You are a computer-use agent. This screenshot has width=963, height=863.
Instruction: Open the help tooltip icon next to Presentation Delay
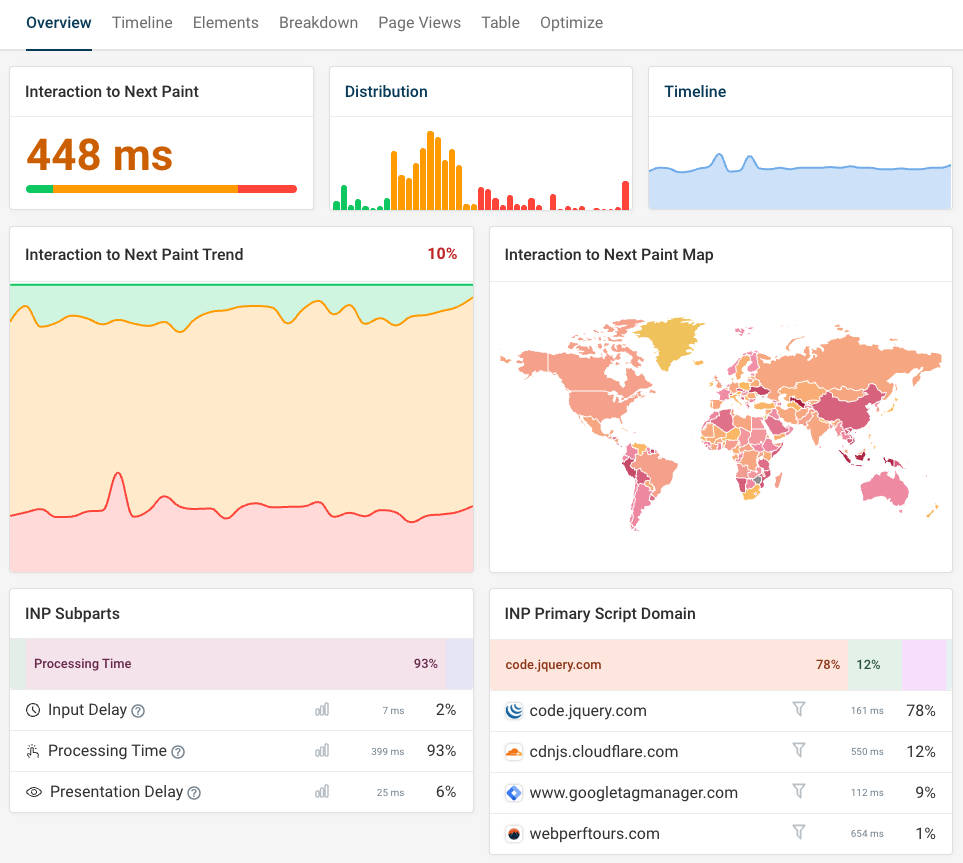[194, 792]
